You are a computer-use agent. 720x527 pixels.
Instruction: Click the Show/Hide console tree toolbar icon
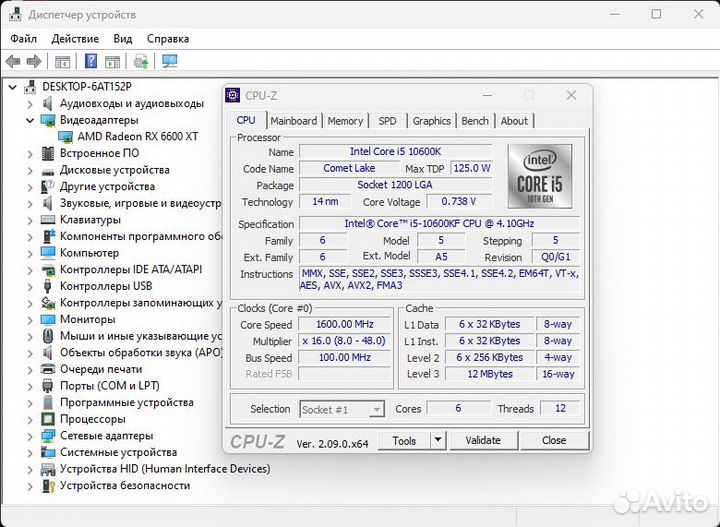[63, 61]
